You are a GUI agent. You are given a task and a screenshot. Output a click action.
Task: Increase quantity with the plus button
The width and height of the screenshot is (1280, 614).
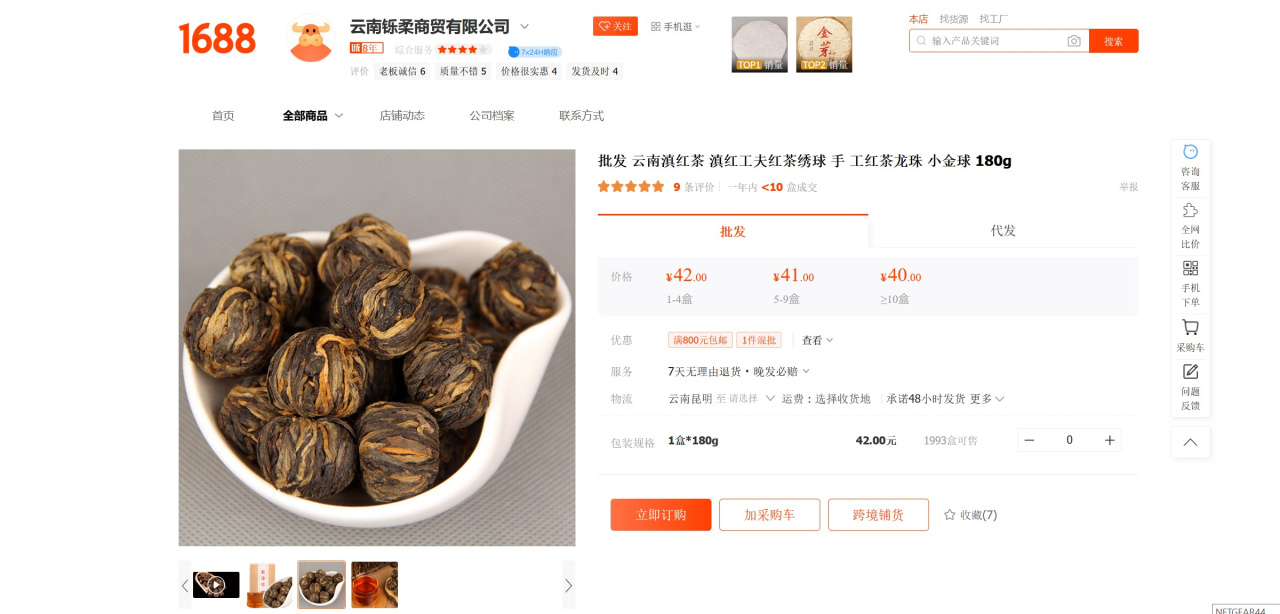coord(1109,440)
